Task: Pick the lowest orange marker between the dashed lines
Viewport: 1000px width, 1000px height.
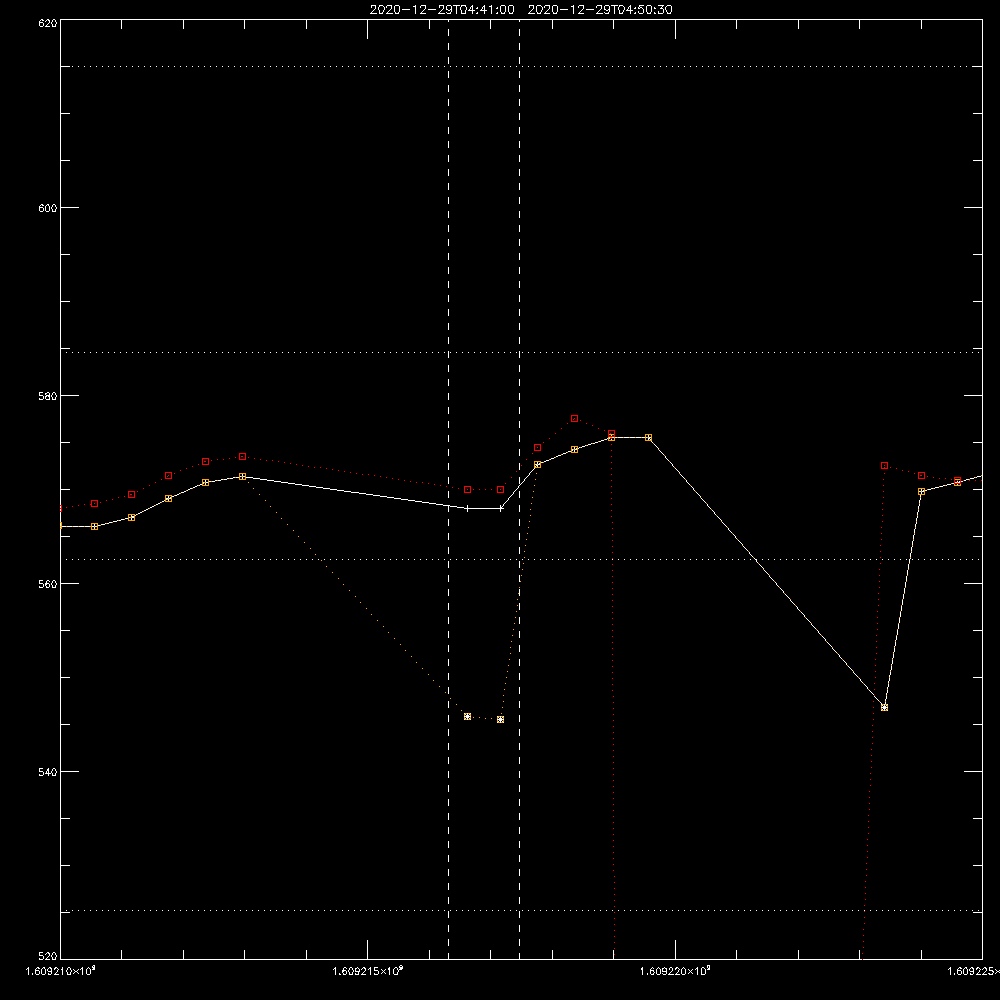Action: tap(501, 719)
